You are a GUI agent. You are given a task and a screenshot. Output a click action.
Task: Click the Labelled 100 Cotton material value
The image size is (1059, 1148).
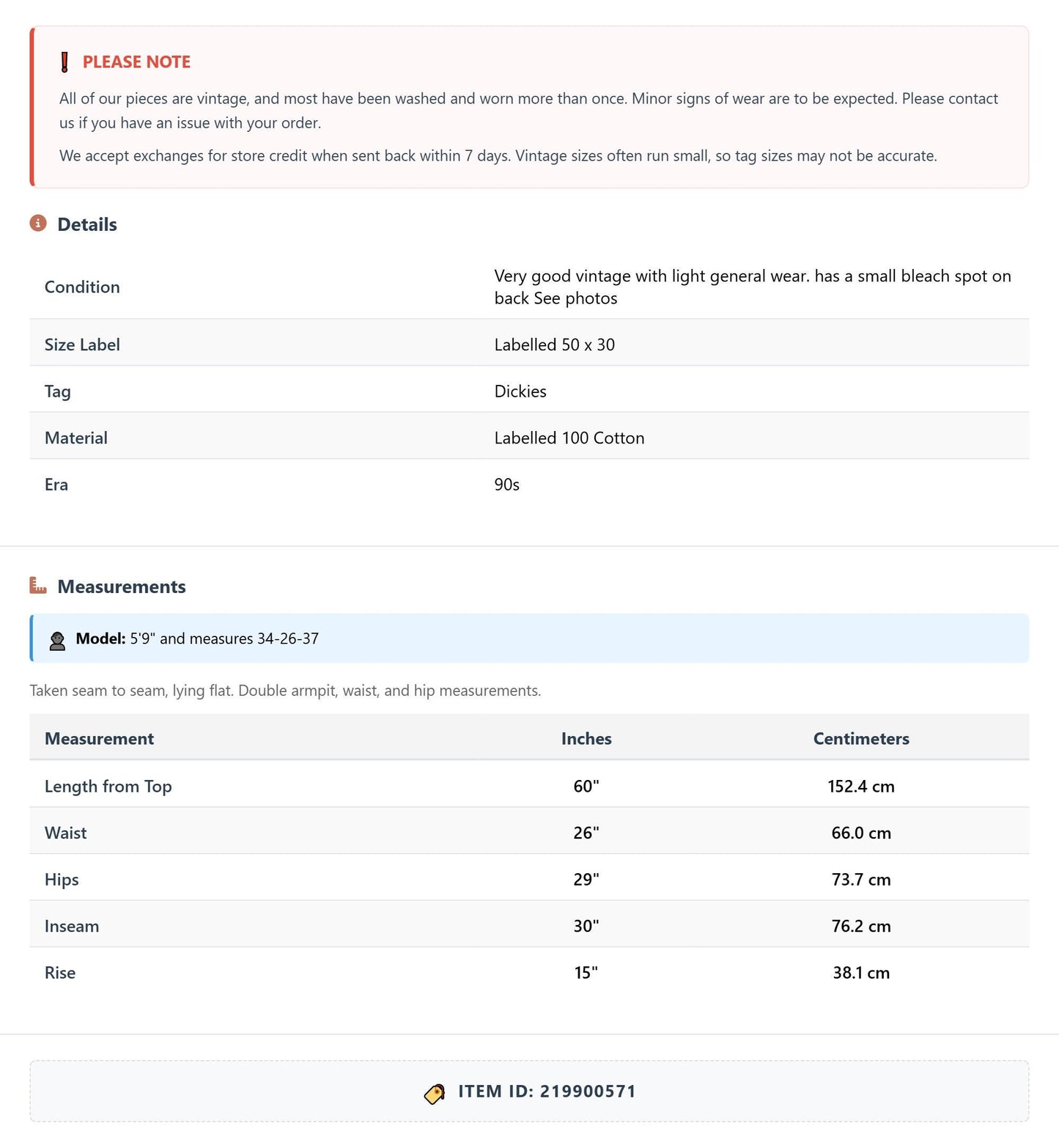569,438
